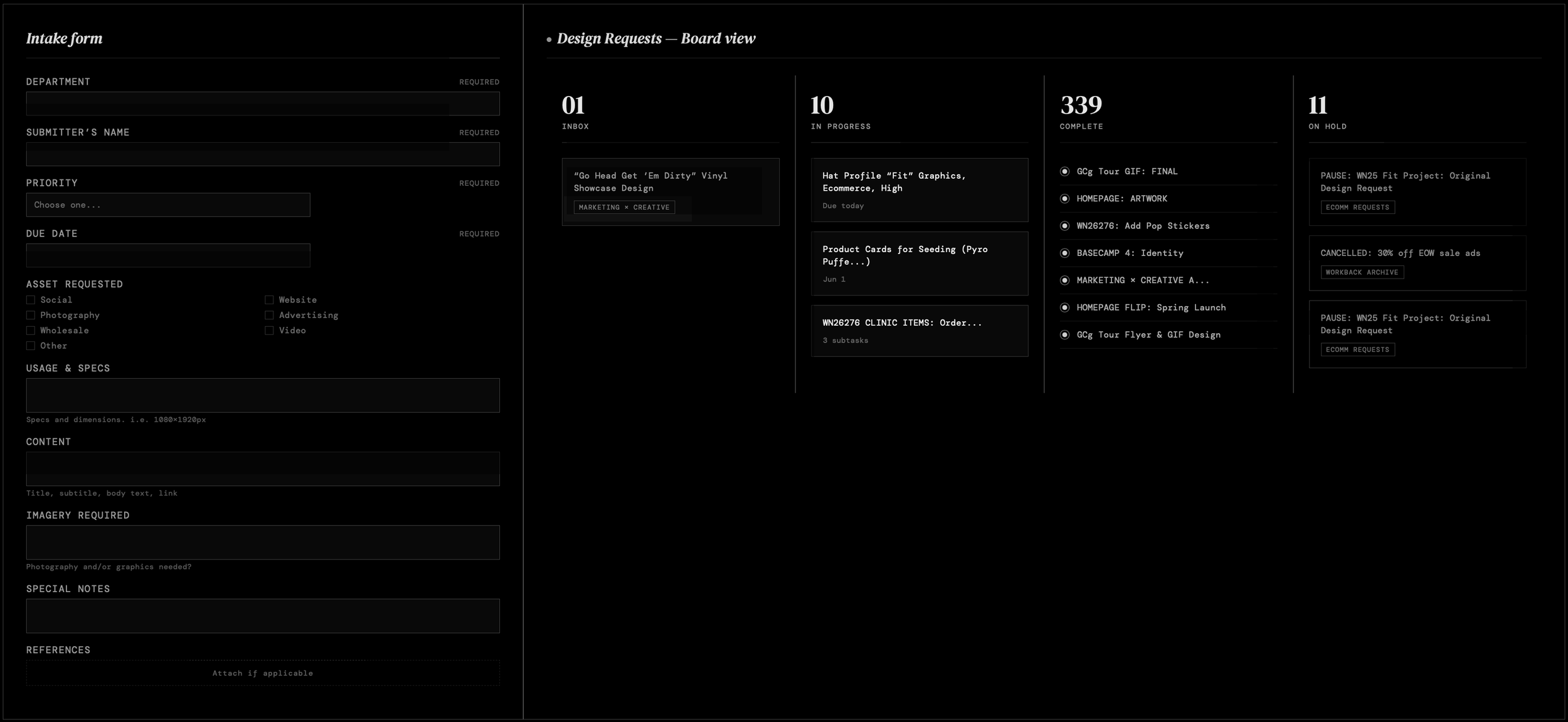Tick the Video asset checkbox
This screenshot has width=1568, height=722.
[269, 331]
